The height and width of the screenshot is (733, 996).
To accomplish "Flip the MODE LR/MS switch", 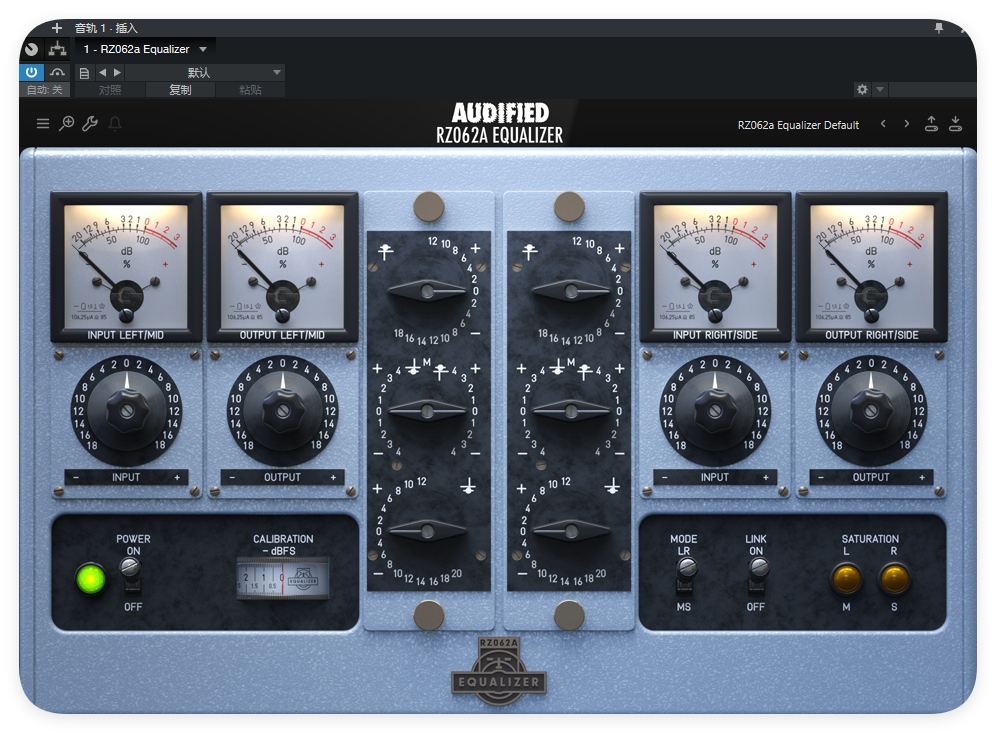I will pos(686,574).
